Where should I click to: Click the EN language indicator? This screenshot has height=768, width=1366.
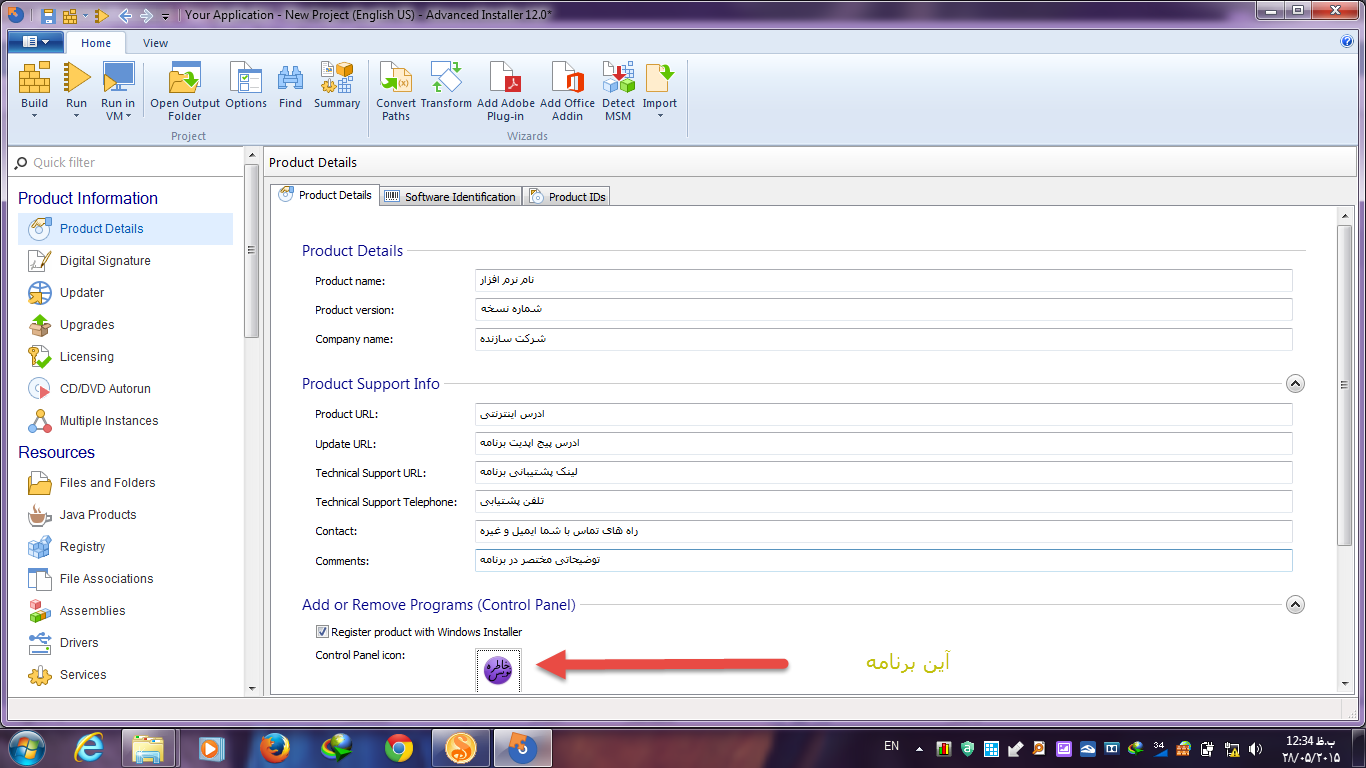(891, 746)
